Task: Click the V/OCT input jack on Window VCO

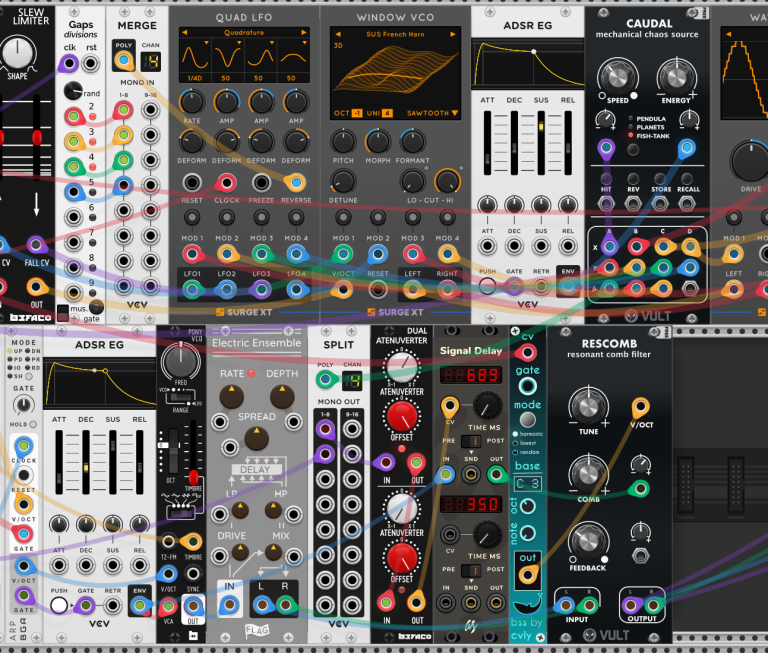Action: 343,290
